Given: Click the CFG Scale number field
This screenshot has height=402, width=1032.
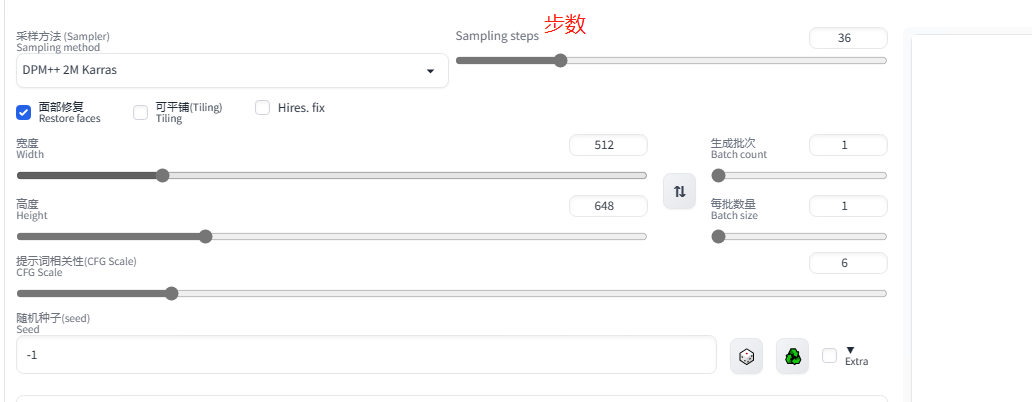Looking at the screenshot, I should point(847,263).
